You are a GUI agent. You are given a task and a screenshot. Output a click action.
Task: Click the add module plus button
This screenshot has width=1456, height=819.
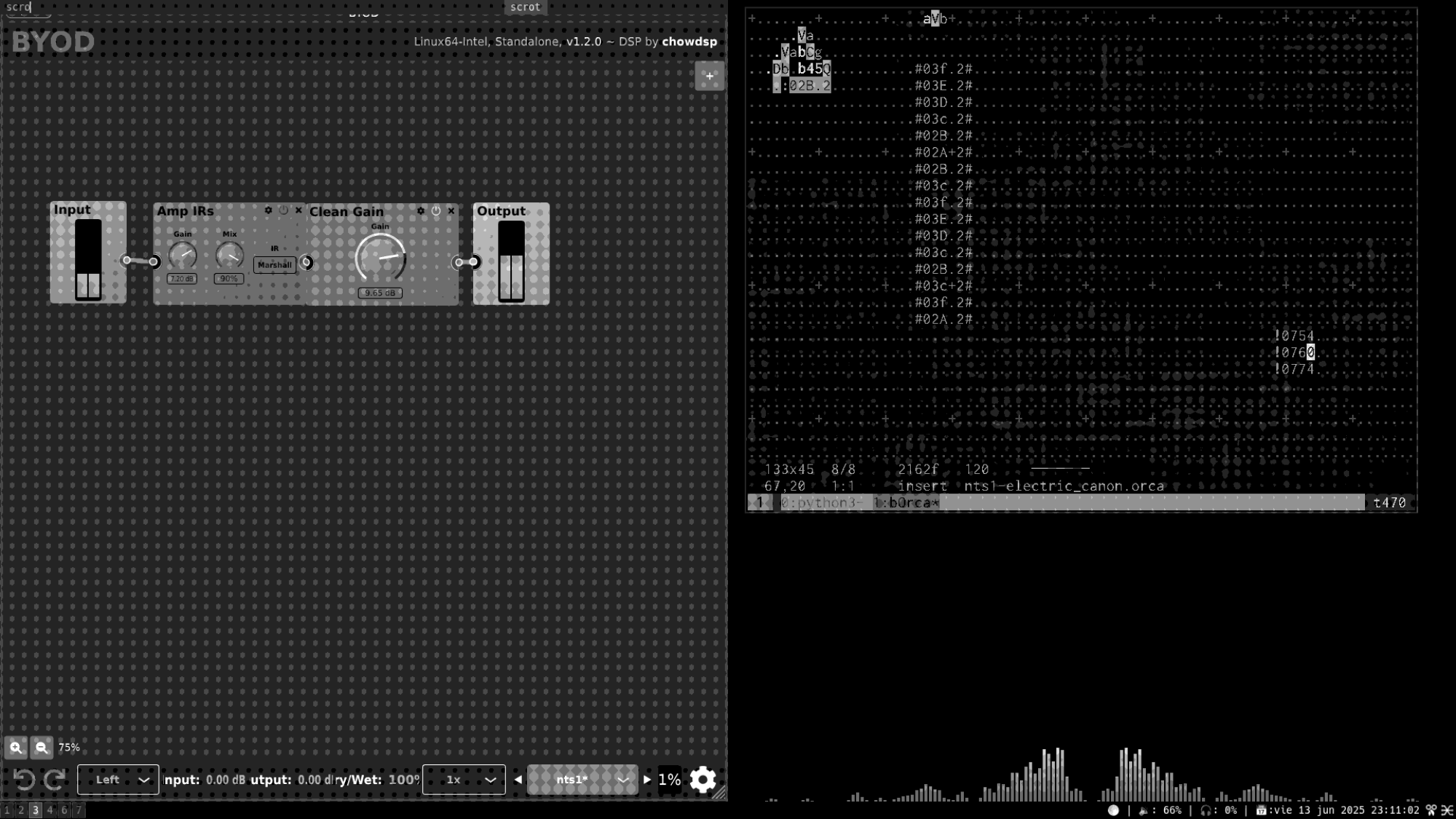point(709,76)
